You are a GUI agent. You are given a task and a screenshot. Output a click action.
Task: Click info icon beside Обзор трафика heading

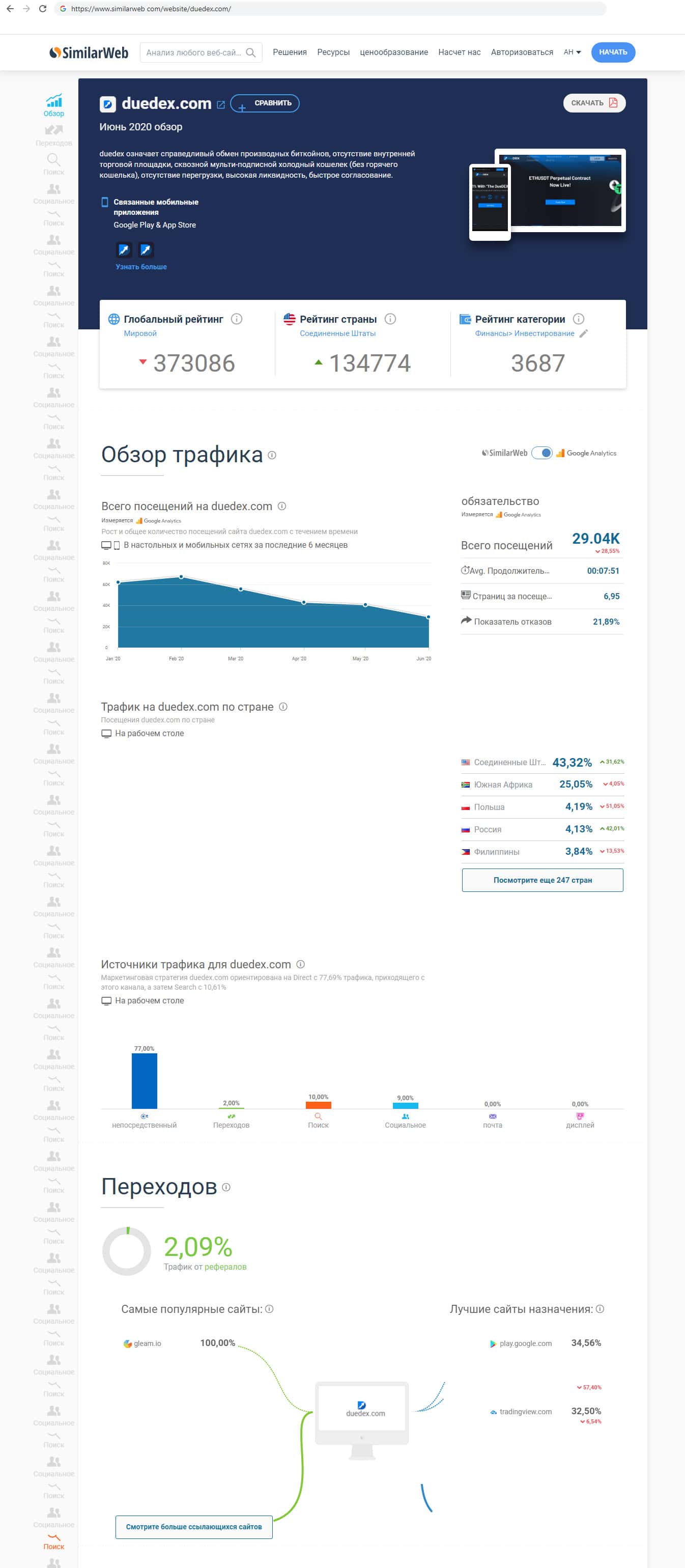coord(272,455)
